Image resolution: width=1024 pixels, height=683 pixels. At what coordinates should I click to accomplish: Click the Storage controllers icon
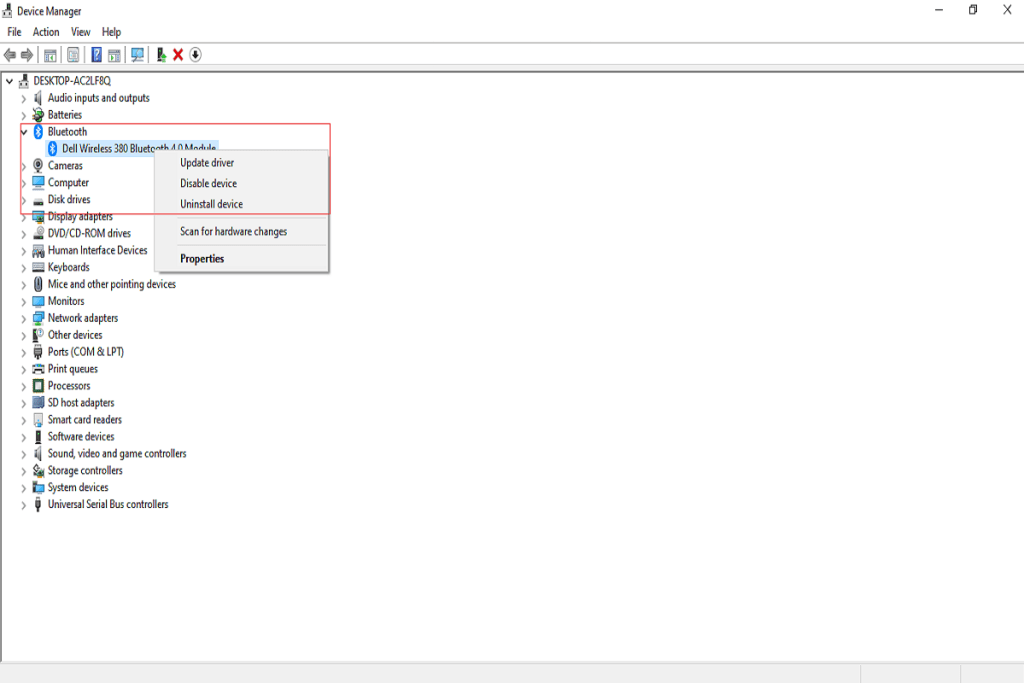(38, 471)
